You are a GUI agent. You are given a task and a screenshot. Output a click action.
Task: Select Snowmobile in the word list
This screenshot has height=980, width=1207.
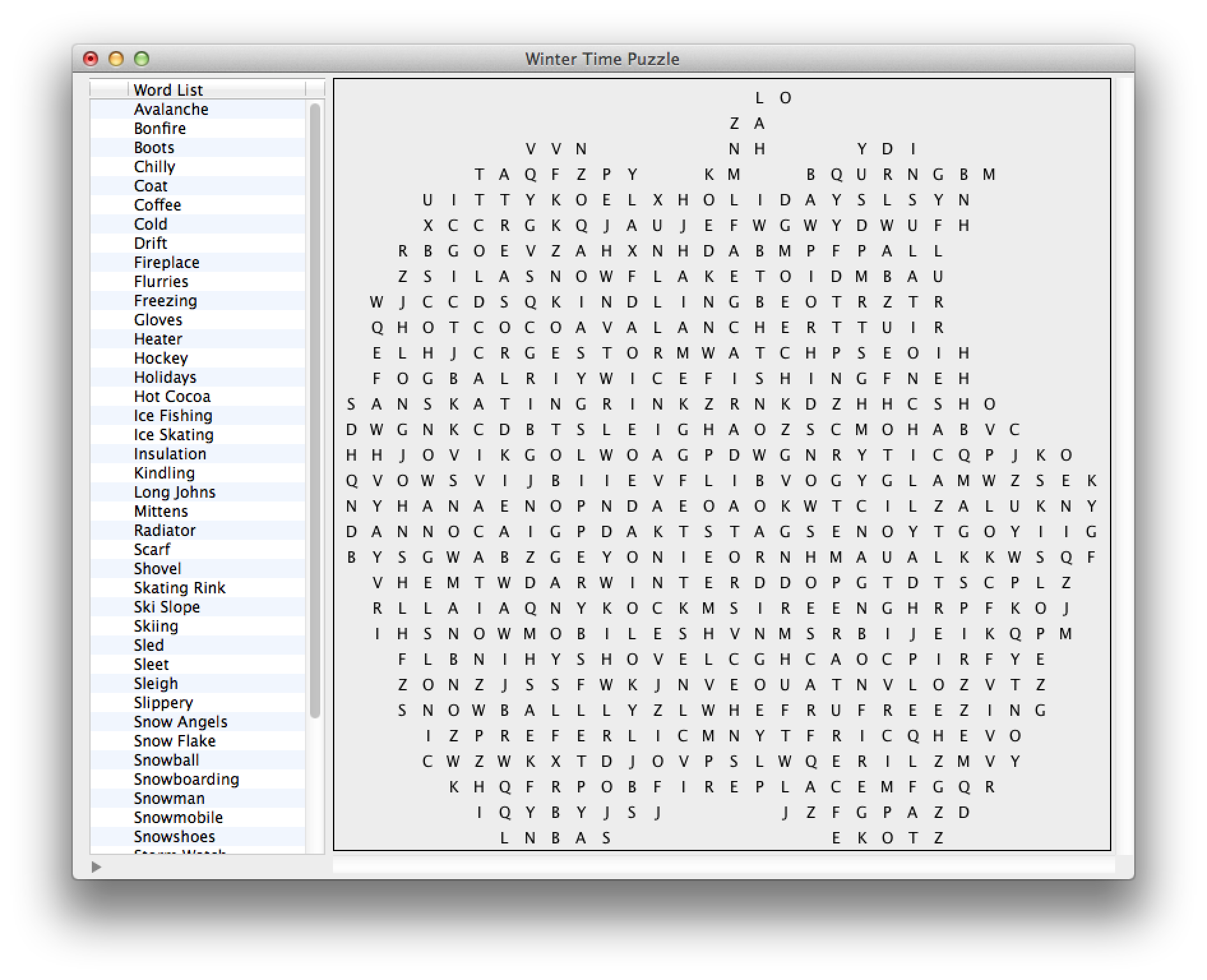(x=178, y=817)
